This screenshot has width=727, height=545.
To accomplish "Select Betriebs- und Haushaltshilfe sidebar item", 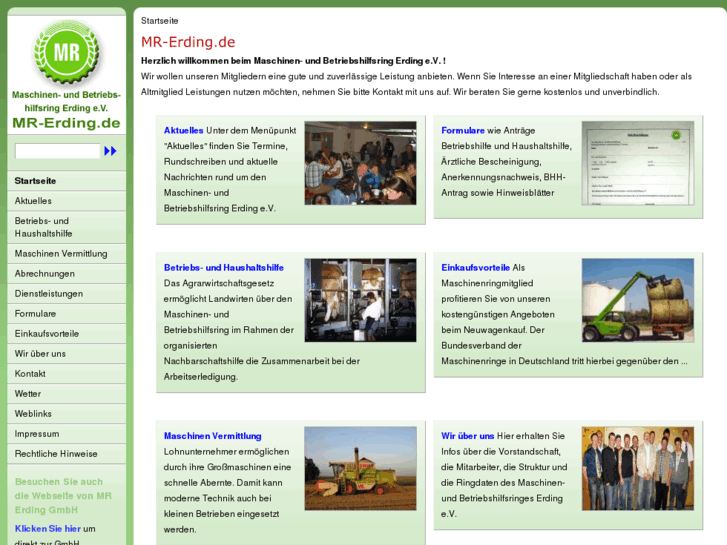I will coord(67,227).
